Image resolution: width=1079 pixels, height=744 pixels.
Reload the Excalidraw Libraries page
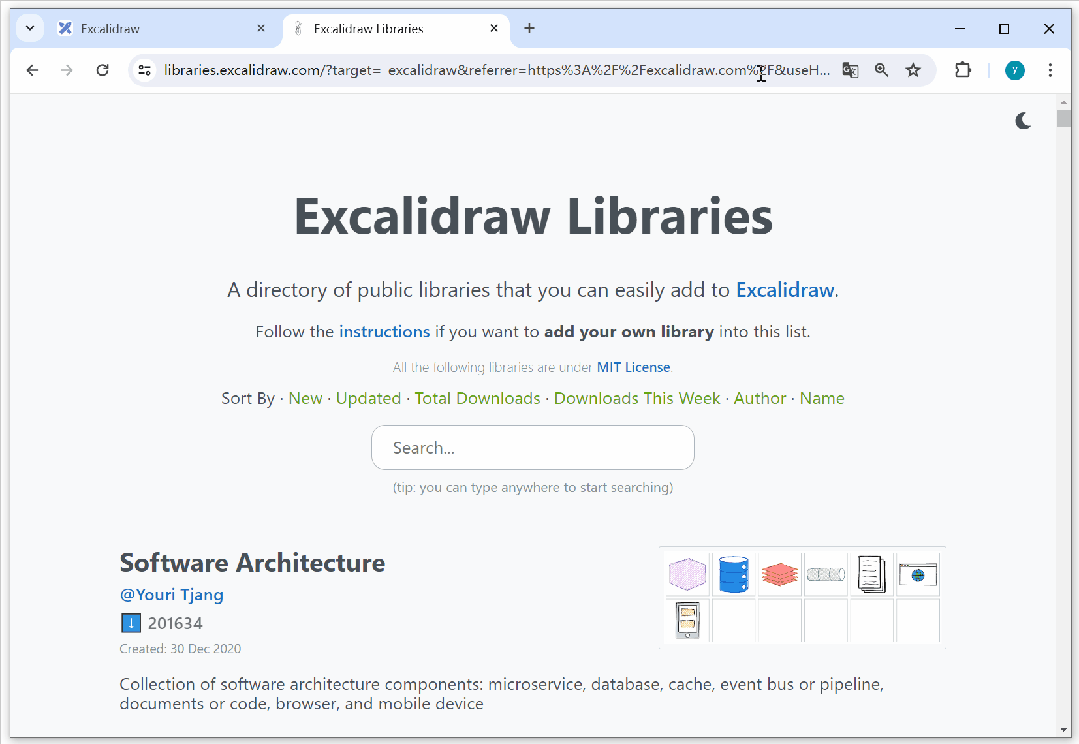(x=103, y=70)
